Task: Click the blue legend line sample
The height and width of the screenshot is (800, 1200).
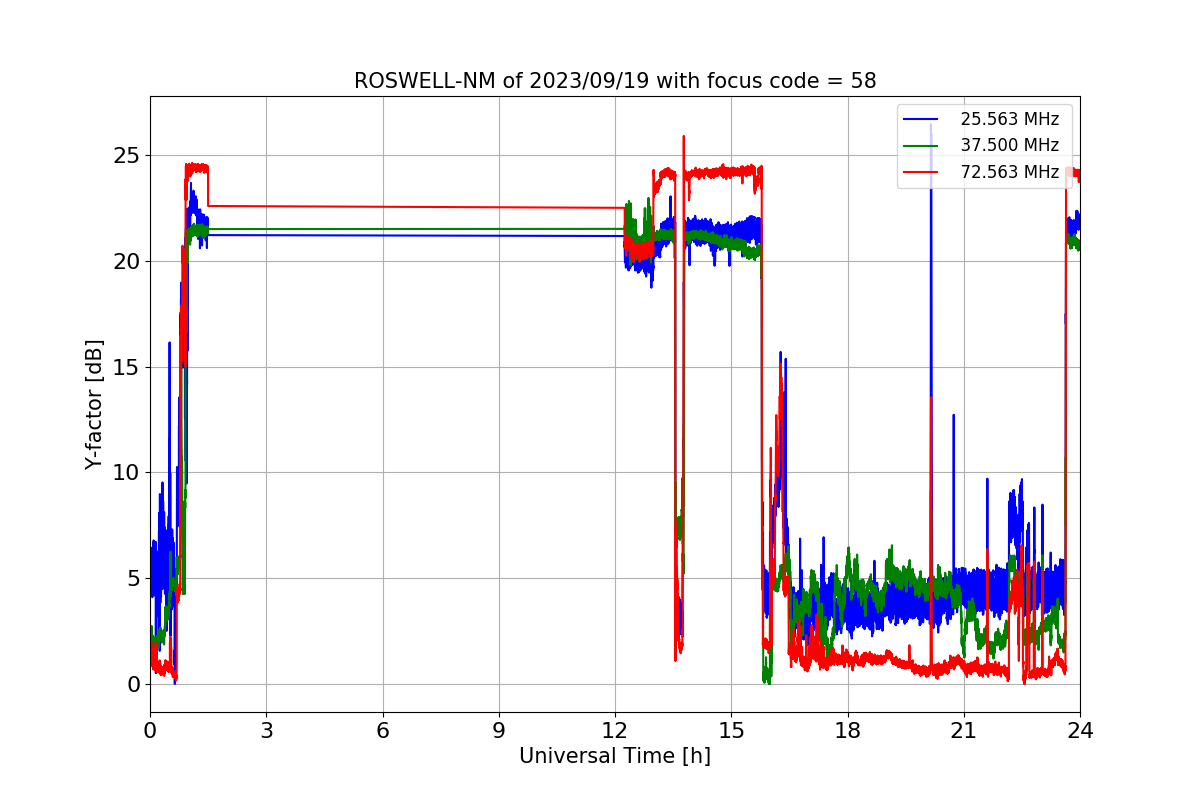Action: [x=921, y=119]
